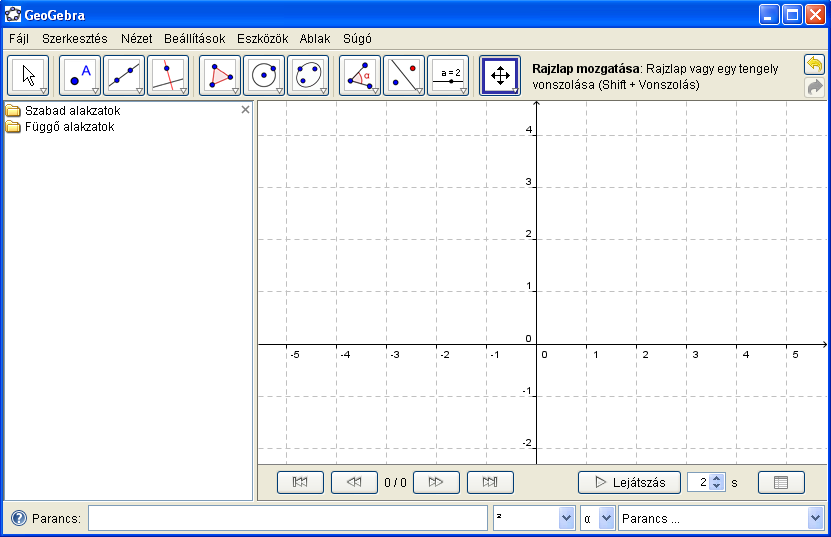831x537 pixels.
Task: Expand the Line tool's dropdown triangle
Action: [139, 91]
